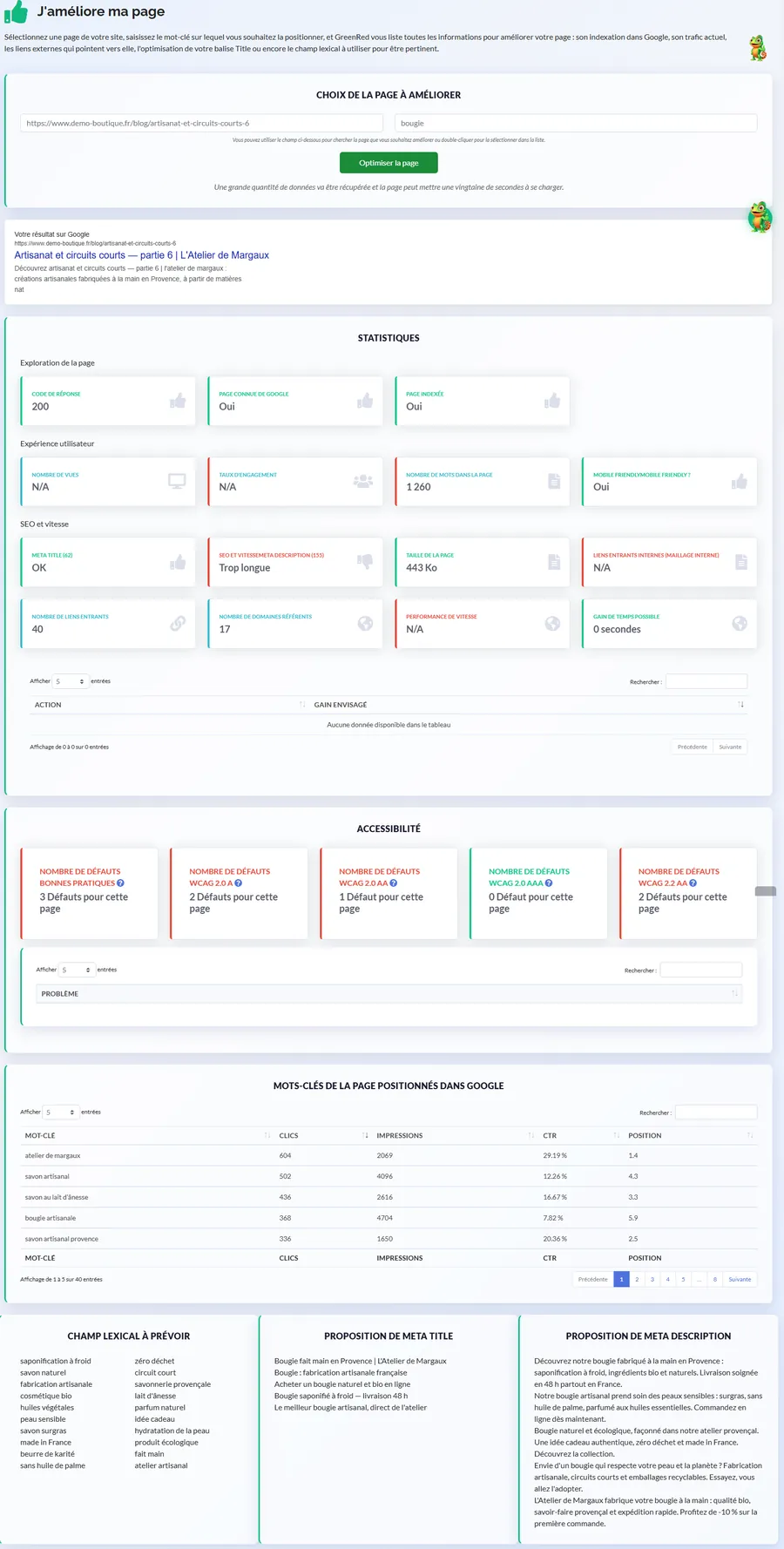Click the help icon next to Bonnes Pratiques
Viewport: 784px width, 1549px height.
point(120,883)
